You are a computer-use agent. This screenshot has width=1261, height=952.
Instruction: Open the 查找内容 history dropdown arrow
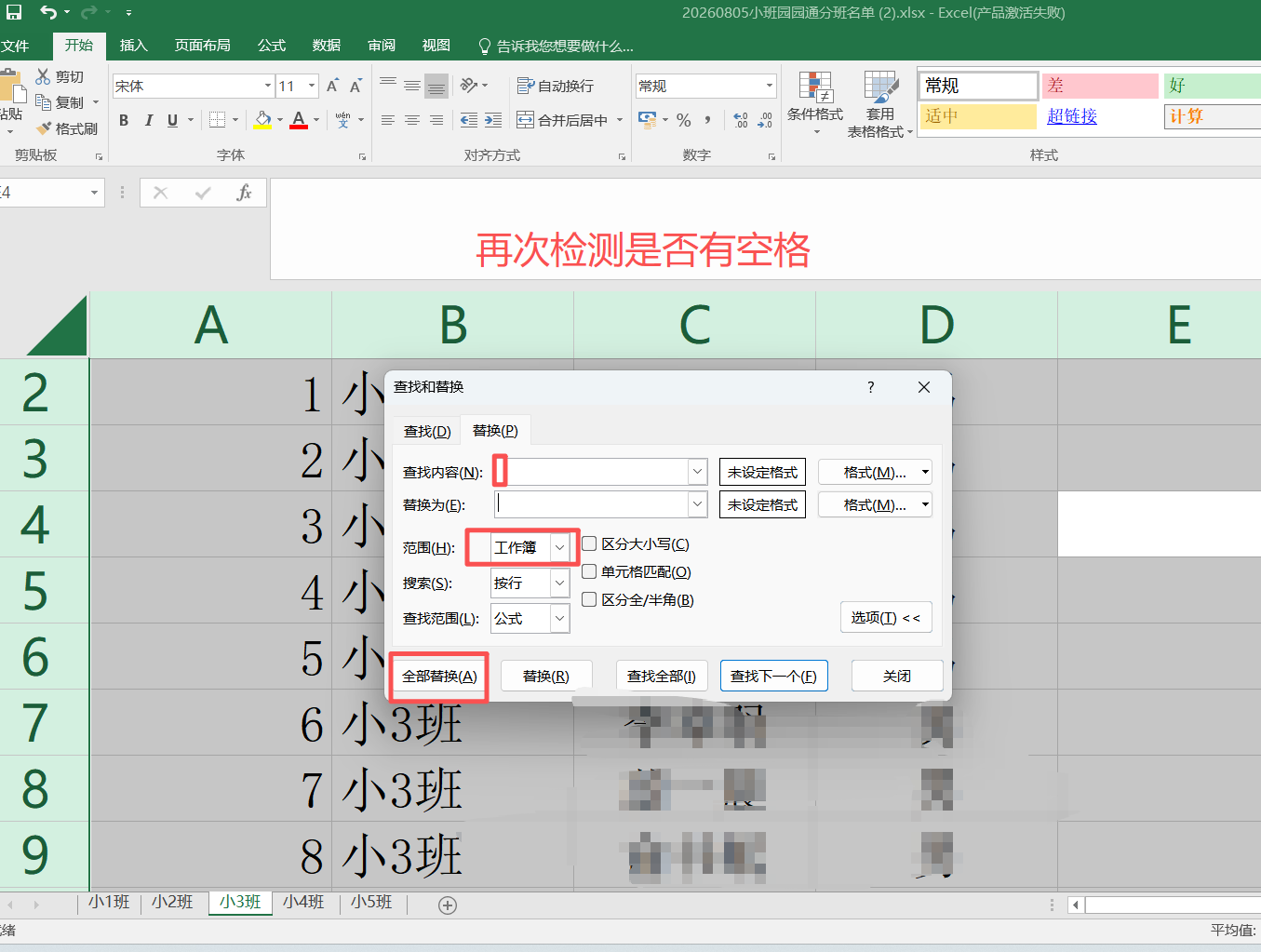[x=698, y=472]
